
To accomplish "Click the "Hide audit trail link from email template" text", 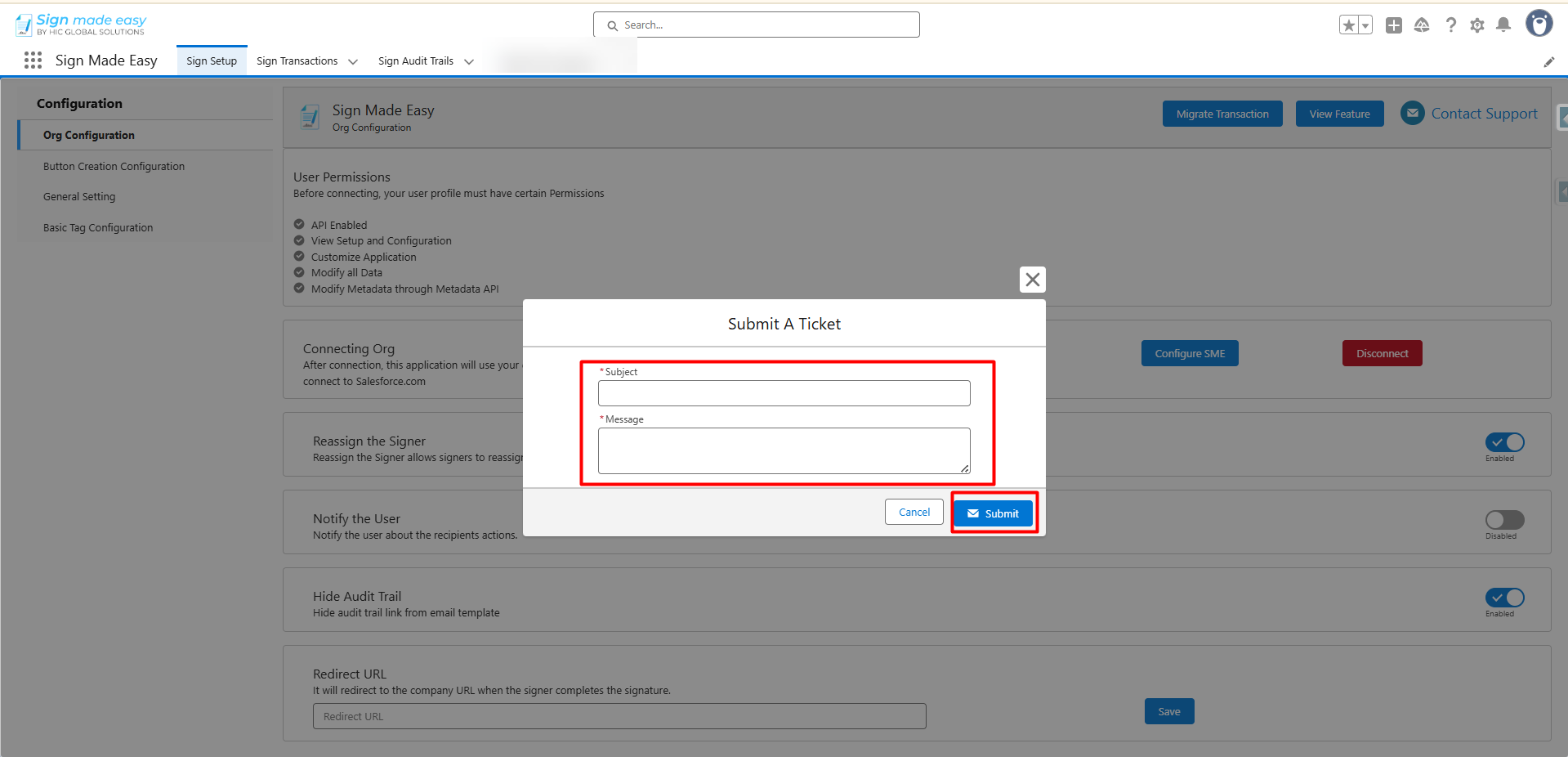I will click(406, 612).
